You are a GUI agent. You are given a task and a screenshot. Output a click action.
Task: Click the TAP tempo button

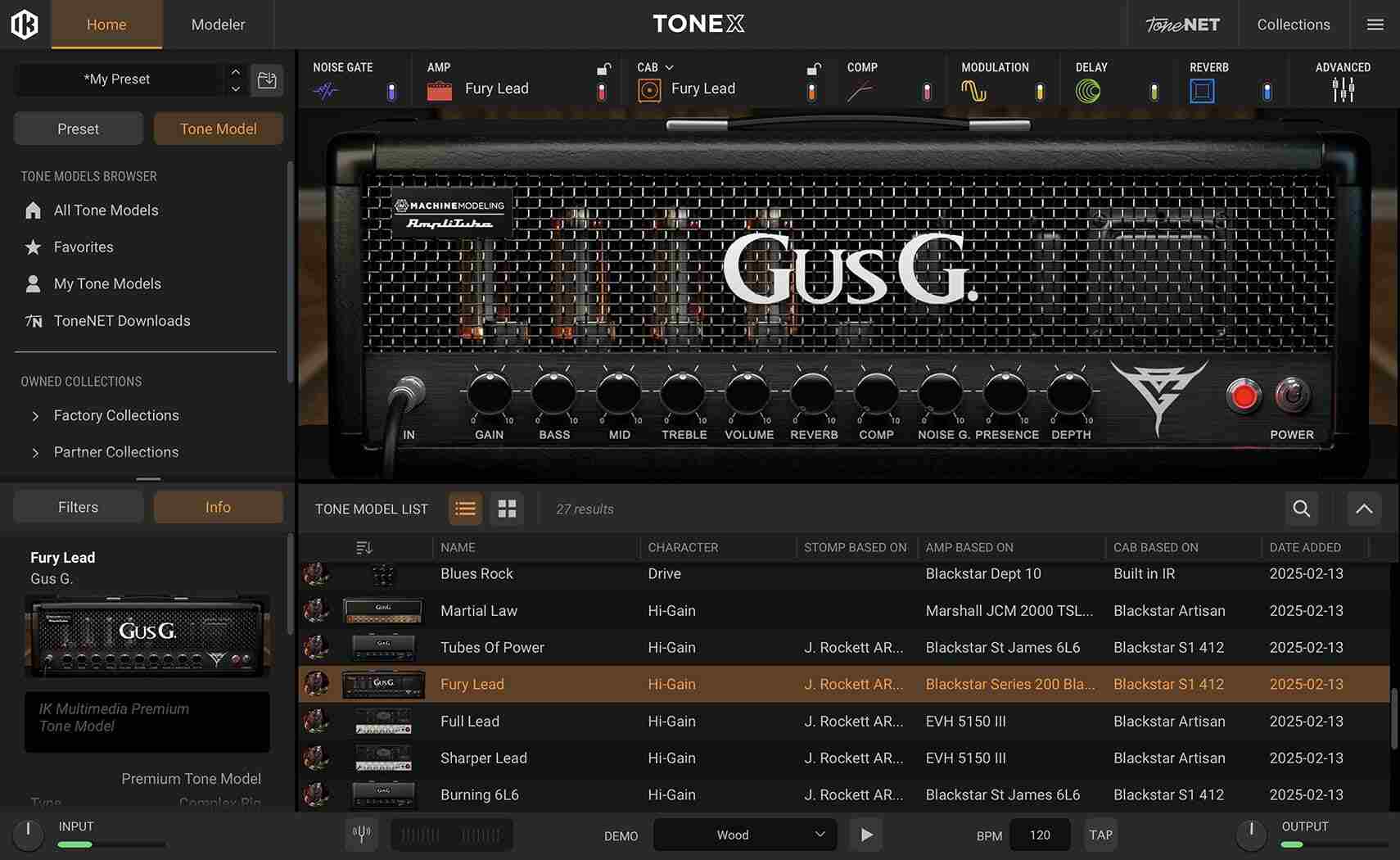point(1100,835)
